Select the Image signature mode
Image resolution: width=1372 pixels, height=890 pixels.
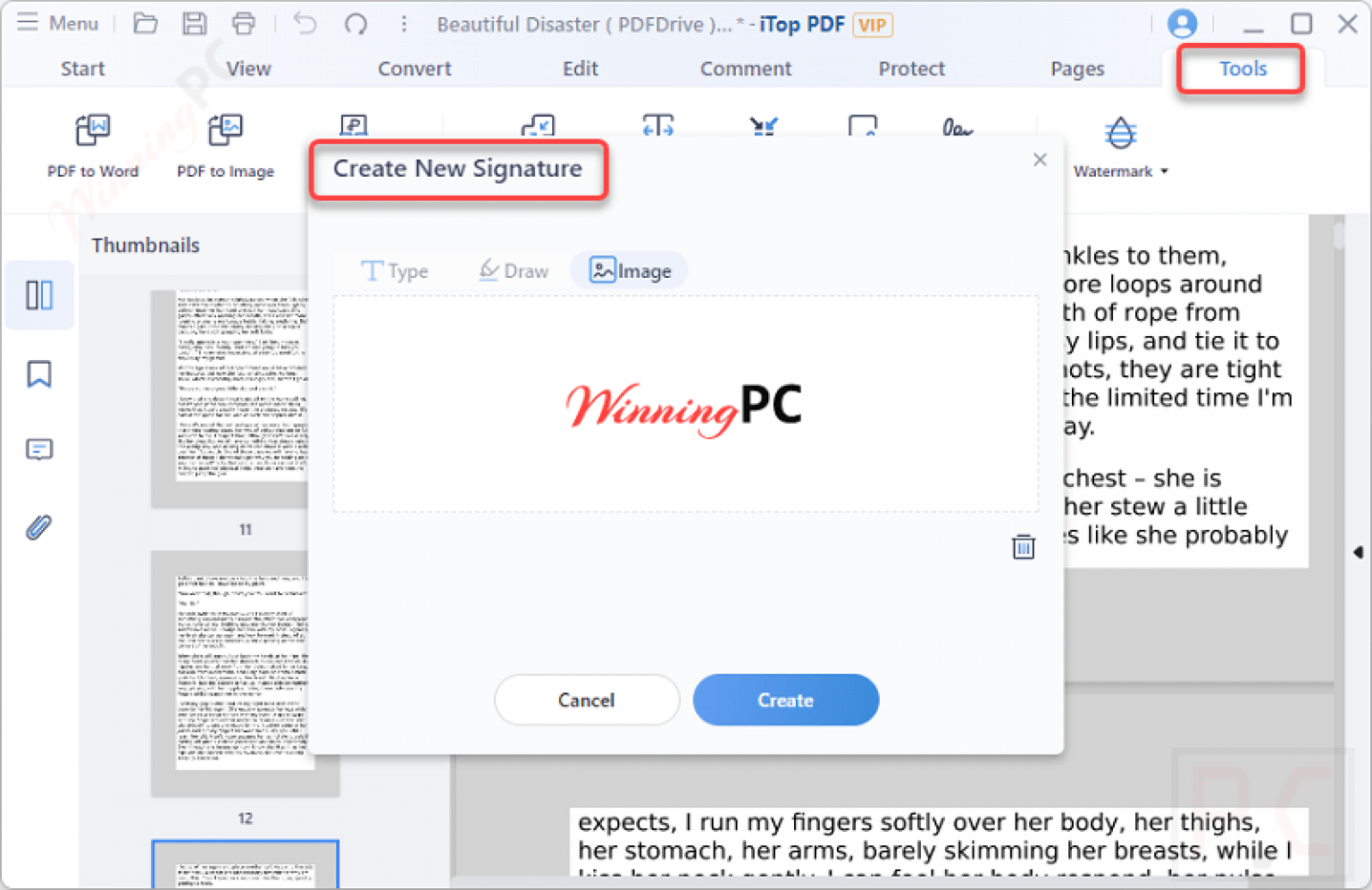[x=629, y=270]
